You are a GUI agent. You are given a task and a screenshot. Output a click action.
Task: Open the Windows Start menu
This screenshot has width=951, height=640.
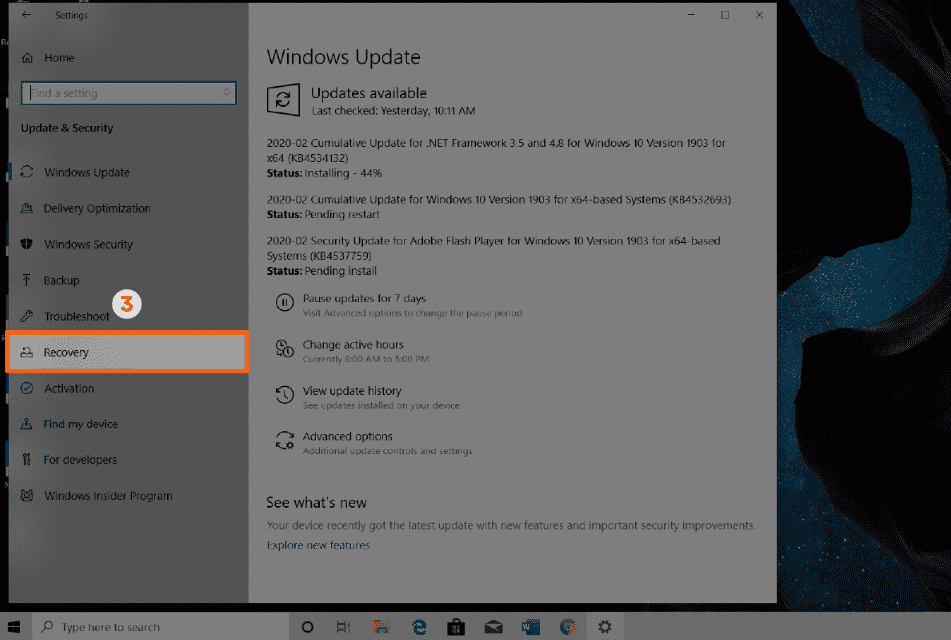click(14, 627)
